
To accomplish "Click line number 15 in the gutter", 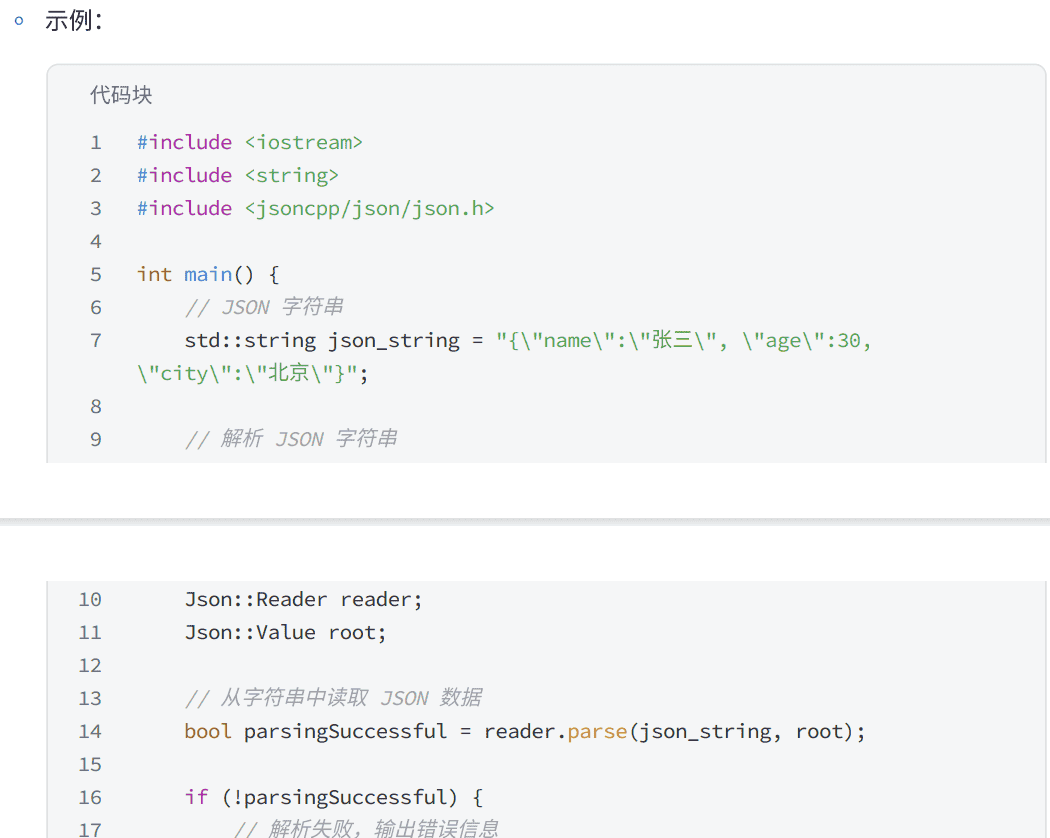I will coord(90,764).
